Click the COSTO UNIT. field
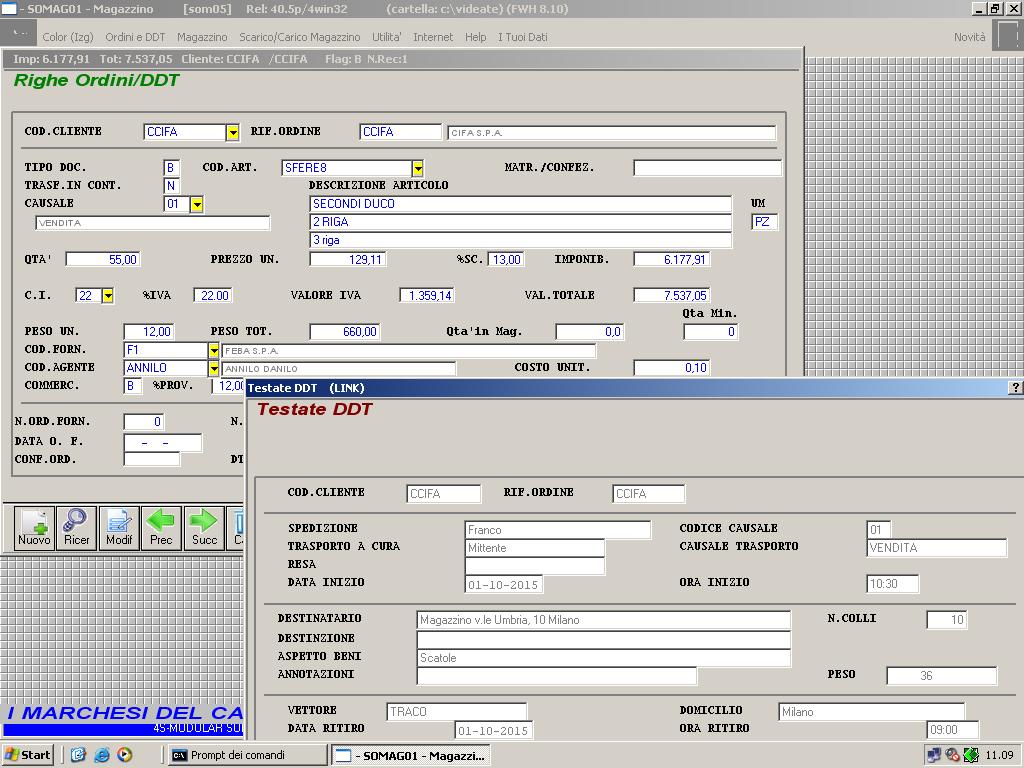The image size is (1024, 768). pos(671,368)
